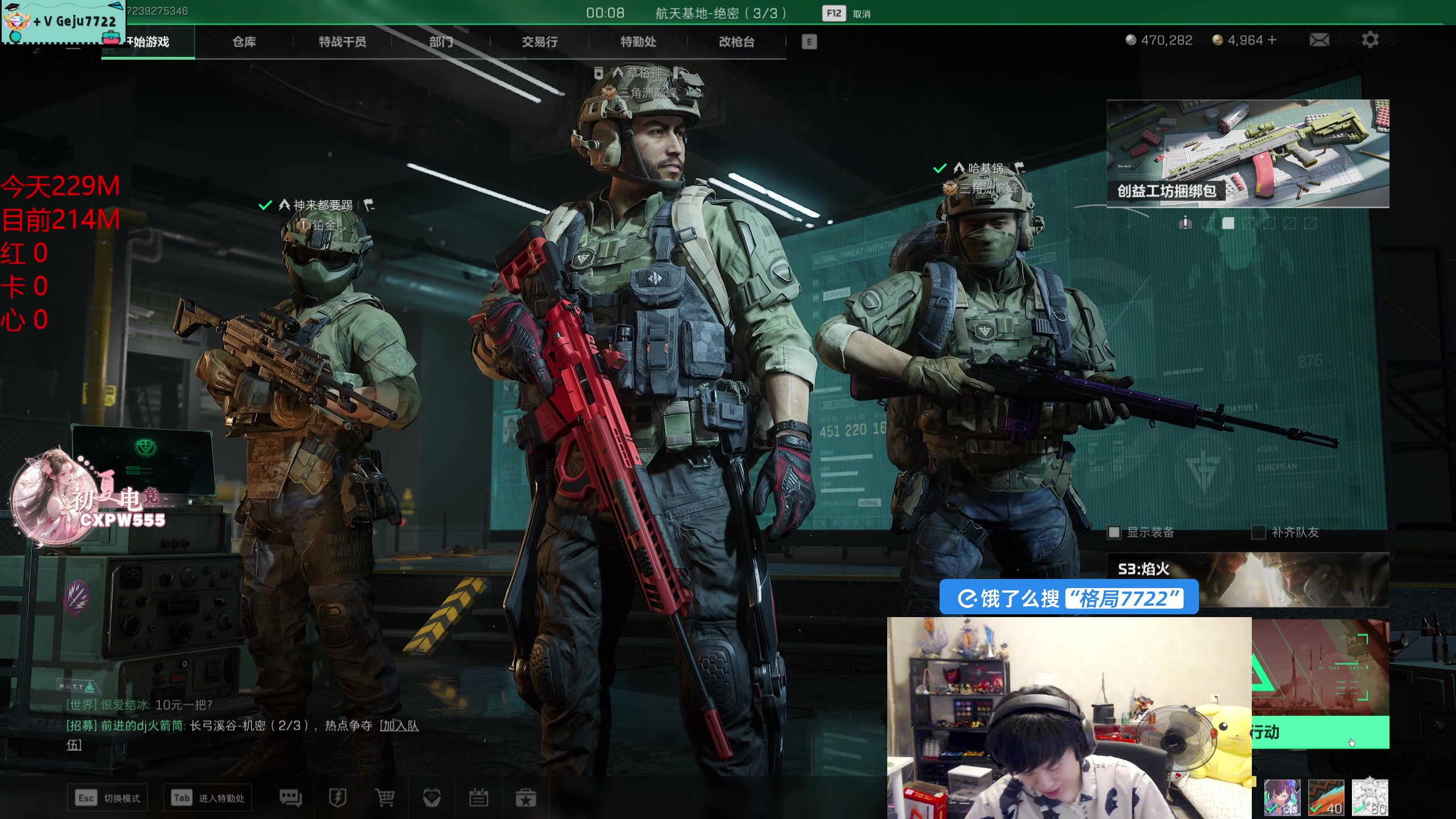The image size is (1456, 819).
Task: Open the chat bubbles icon in bottom bar
Action: (290, 798)
